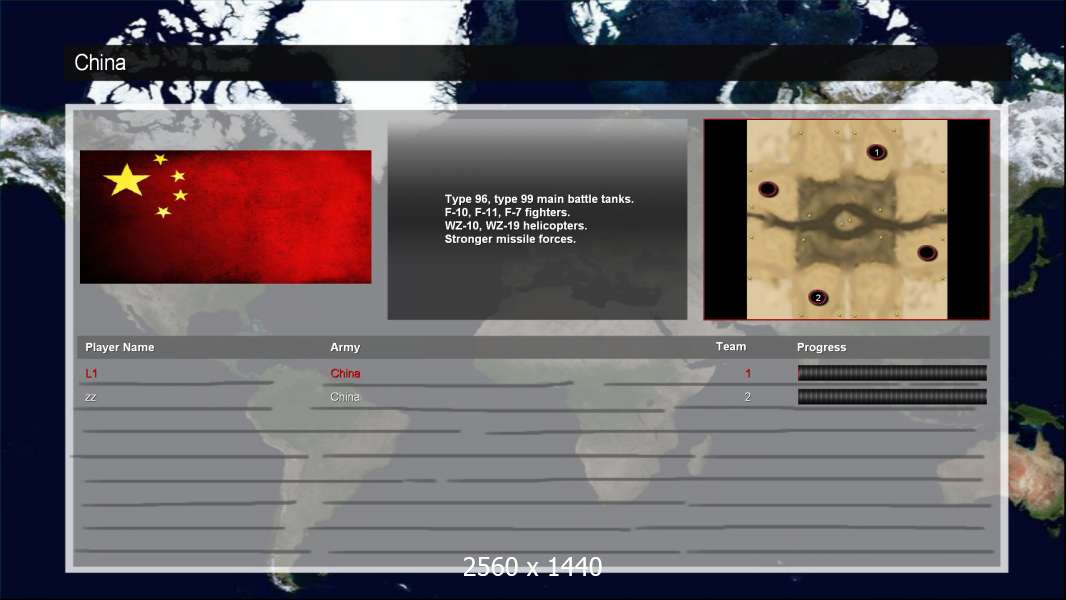Viewport: 1066px width, 600px height.
Task: Click the China flag image
Action: [x=226, y=217]
